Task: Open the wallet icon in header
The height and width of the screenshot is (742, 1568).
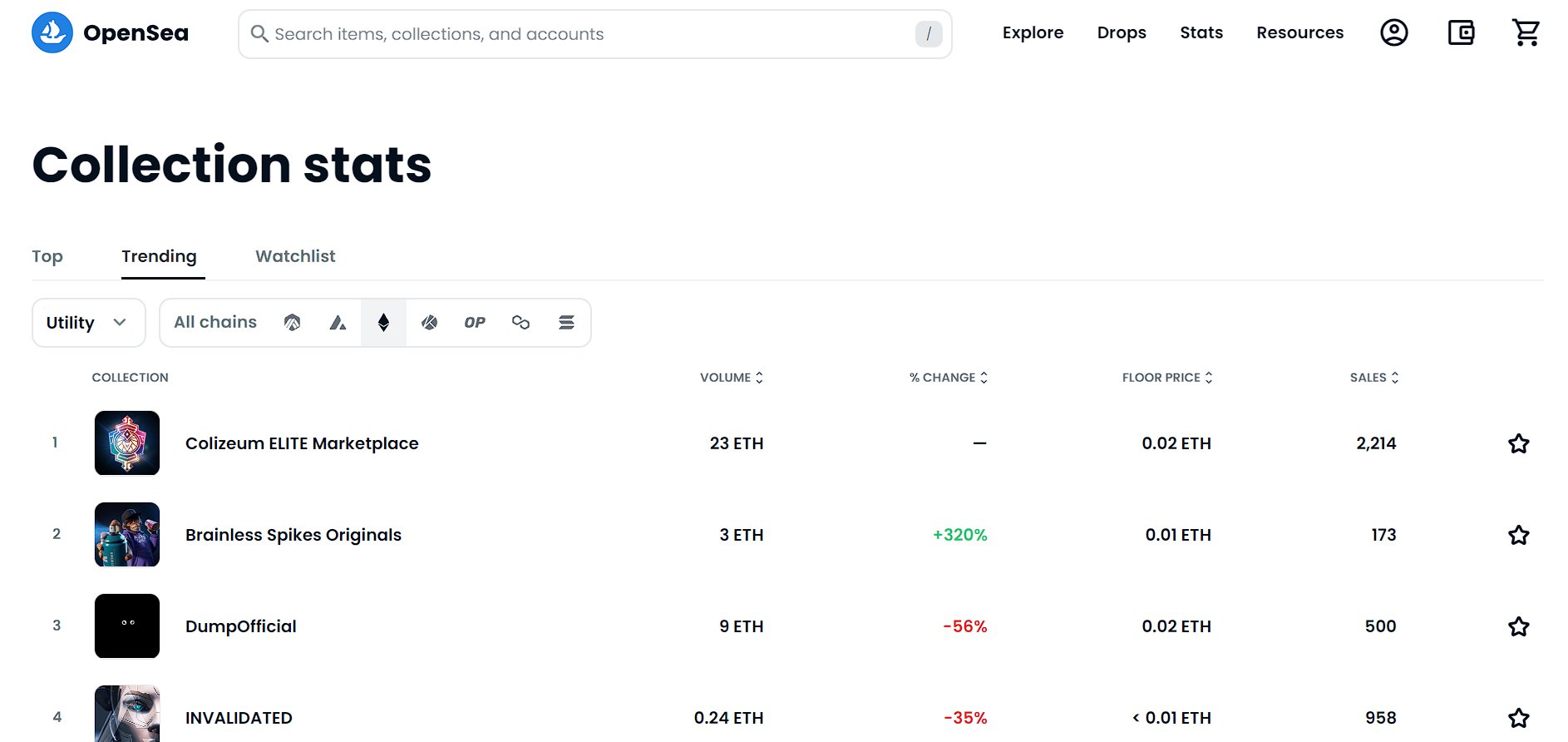Action: tap(1461, 32)
